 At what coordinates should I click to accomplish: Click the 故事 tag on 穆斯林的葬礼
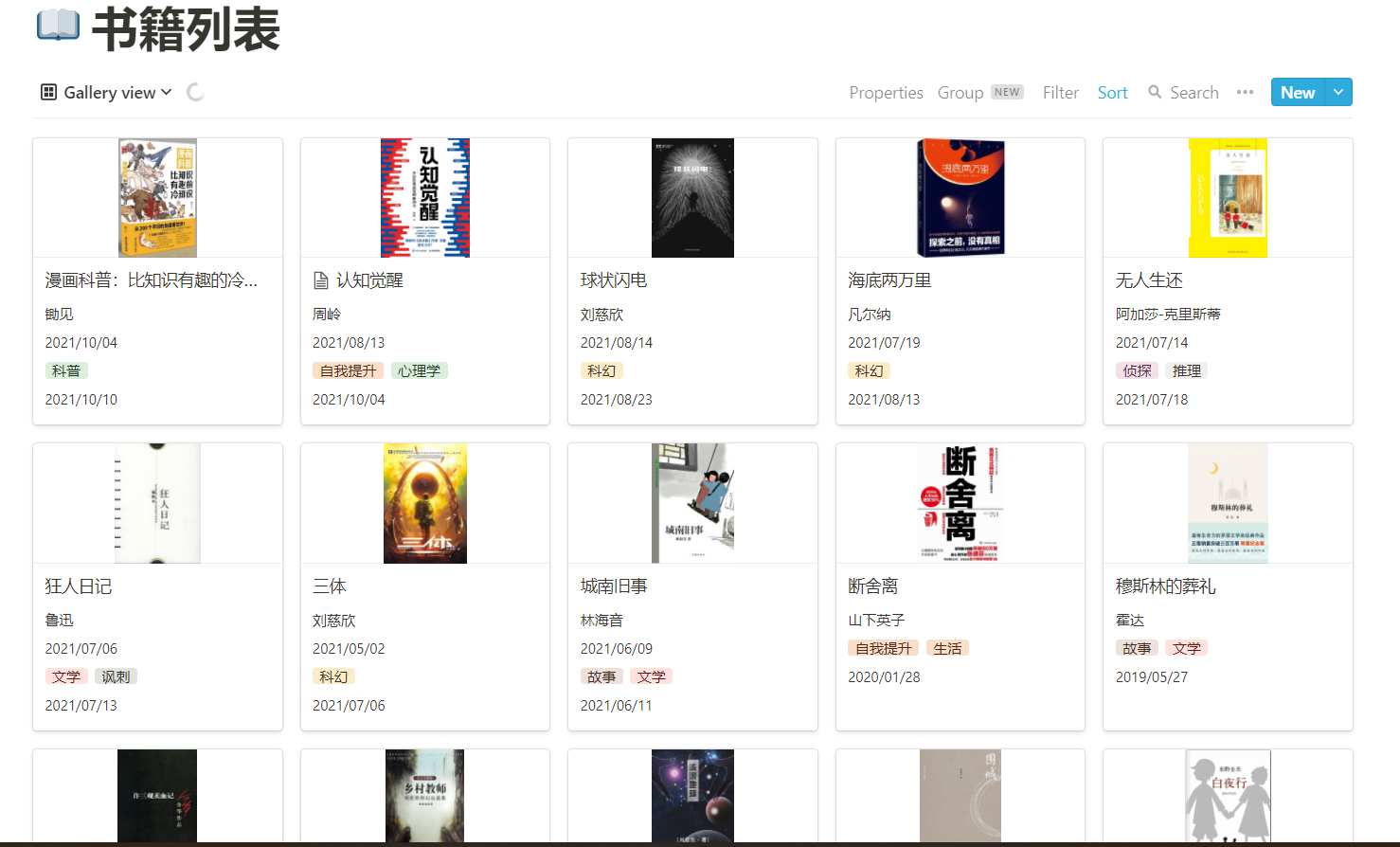[x=1137, y=648]
